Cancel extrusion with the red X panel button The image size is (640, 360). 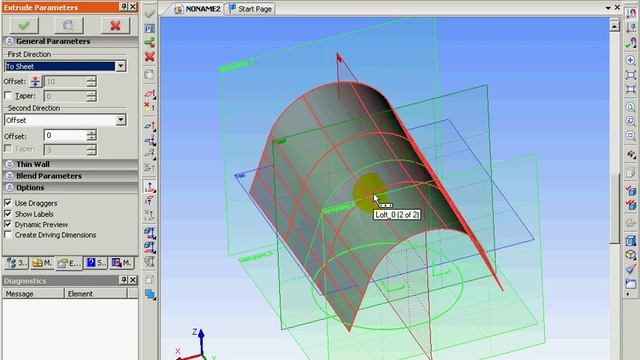pos(115,26)
